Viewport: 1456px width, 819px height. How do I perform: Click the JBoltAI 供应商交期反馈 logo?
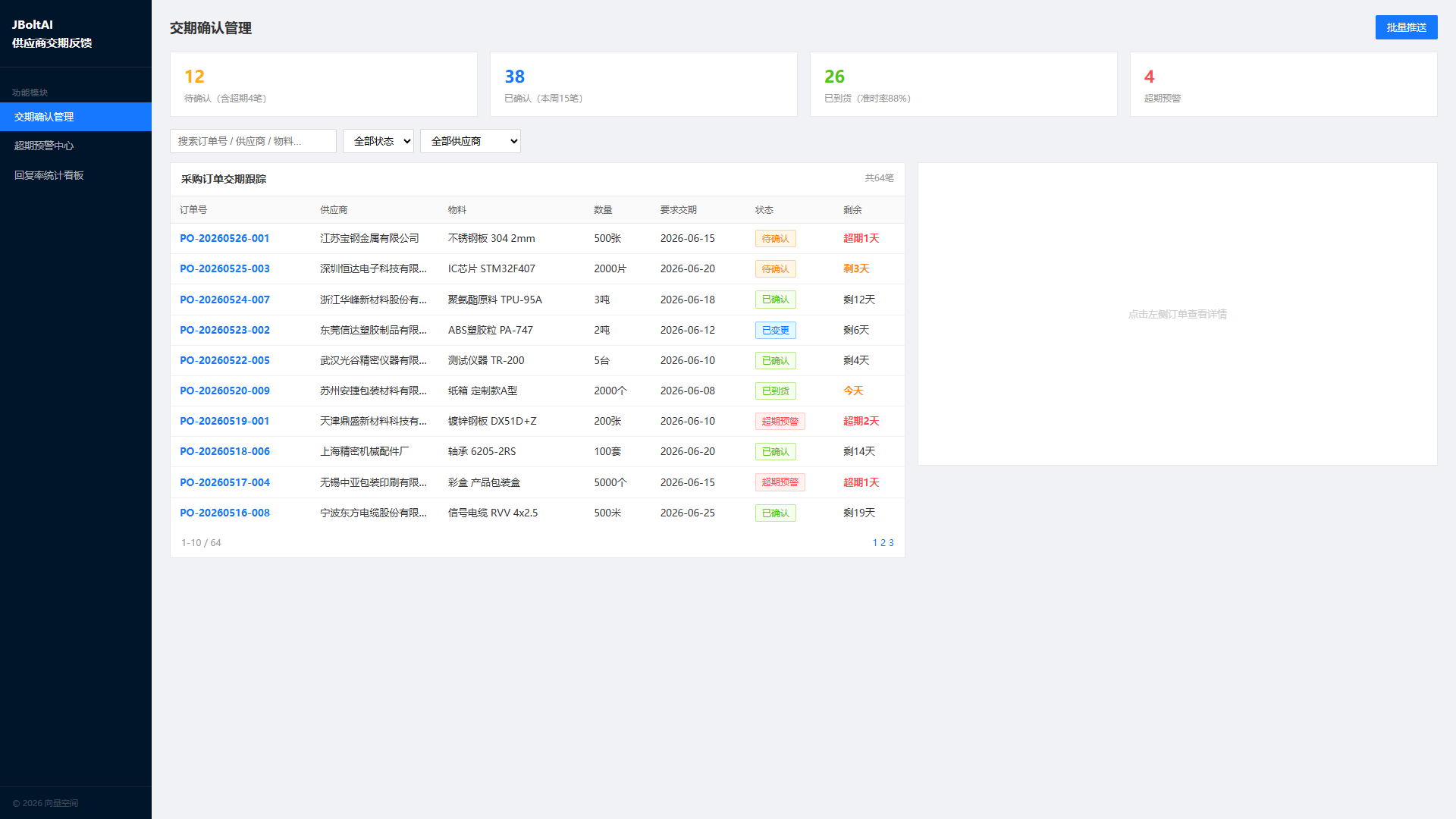pos(52,34)
